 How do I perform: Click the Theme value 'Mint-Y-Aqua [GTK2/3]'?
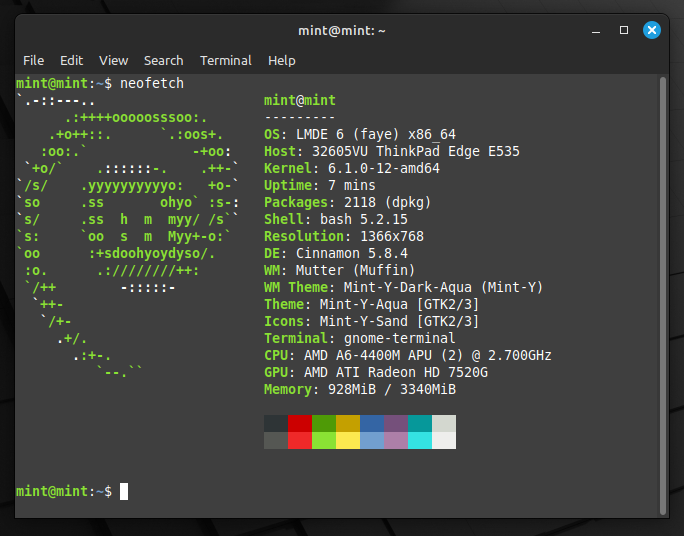(400, 304)
